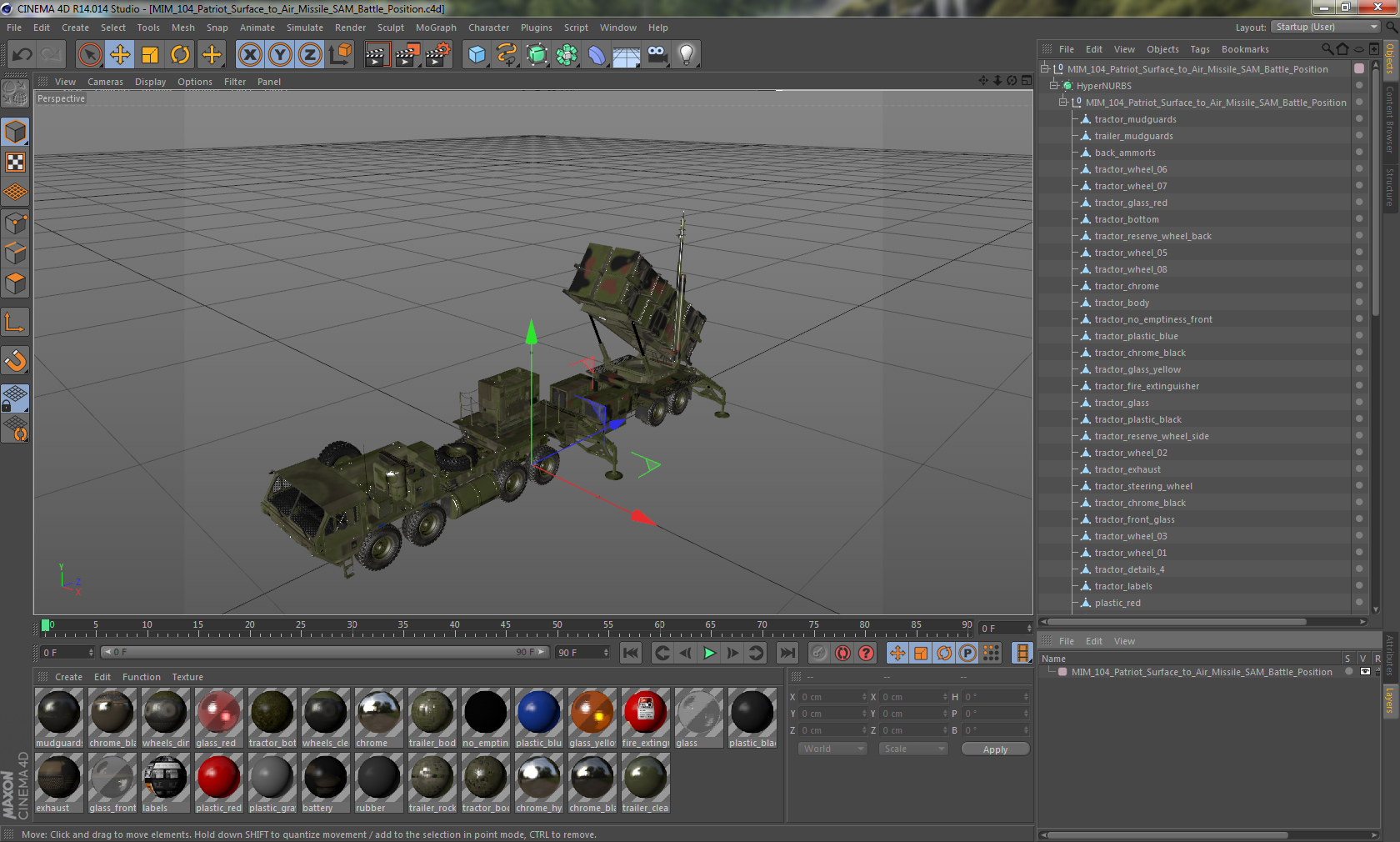Image resolution: width=1400 pixels, height=842 pixels.
Task: Click timeline marker at frame 45
Action: (506, 625)
